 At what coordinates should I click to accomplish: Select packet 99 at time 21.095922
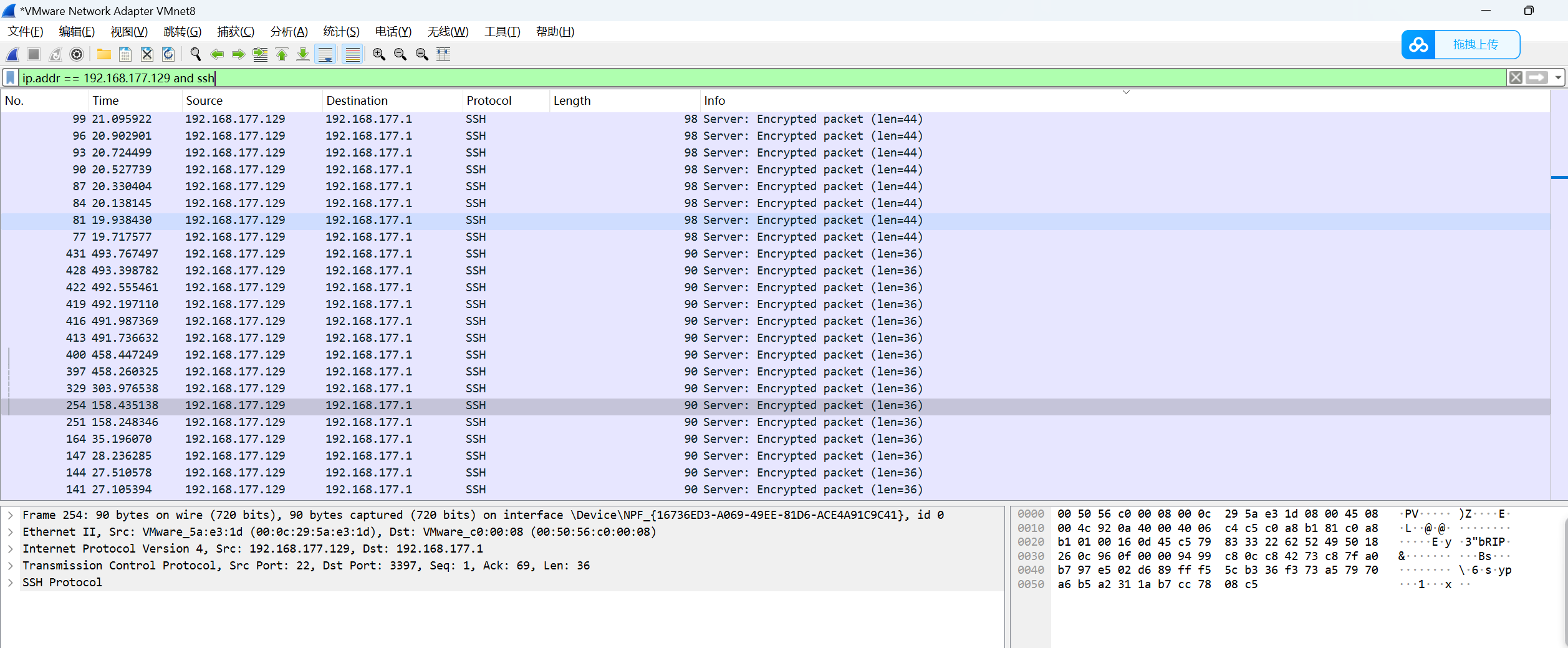776,119
